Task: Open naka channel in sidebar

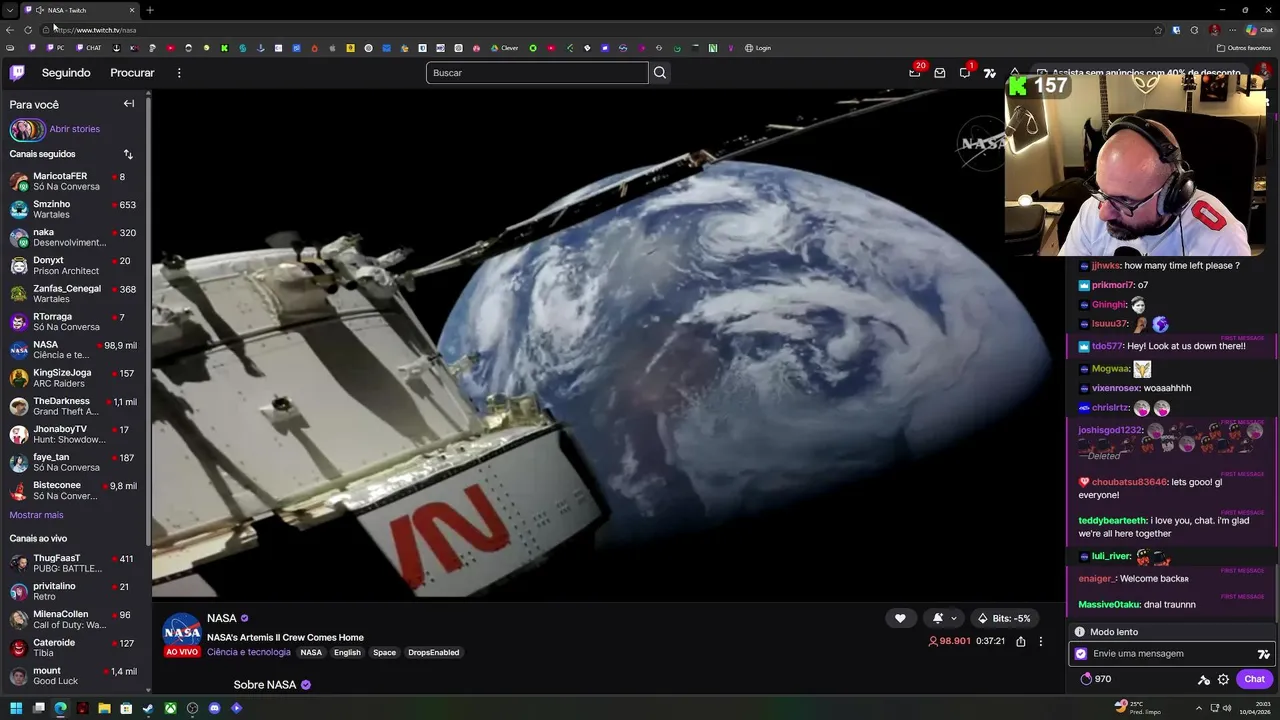Action: pyautogui.click(x=75, y=237)
